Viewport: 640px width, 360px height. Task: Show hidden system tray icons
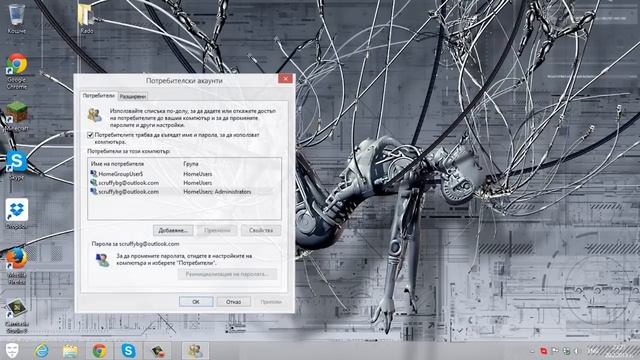pos(532,351)
